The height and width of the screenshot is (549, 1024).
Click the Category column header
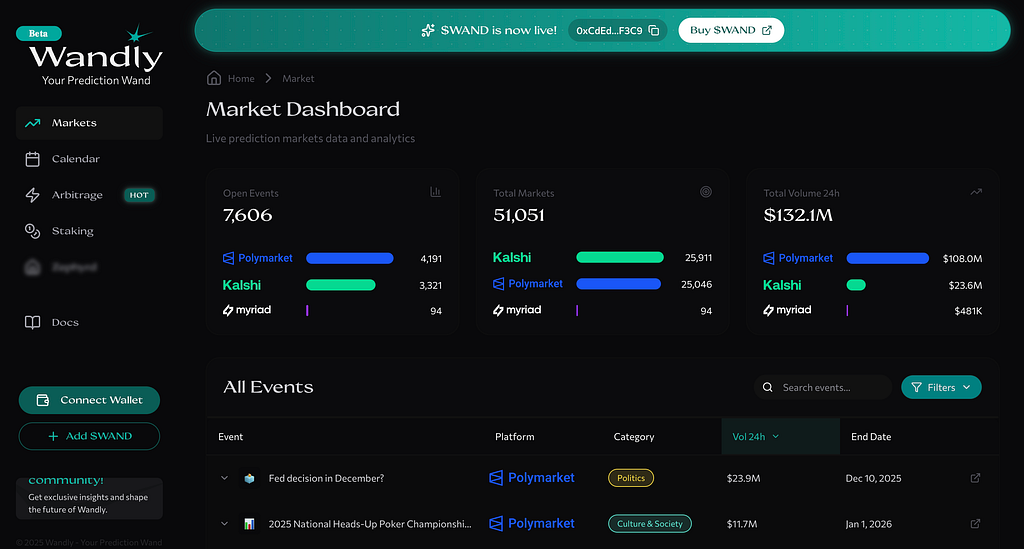coord(633,437)
